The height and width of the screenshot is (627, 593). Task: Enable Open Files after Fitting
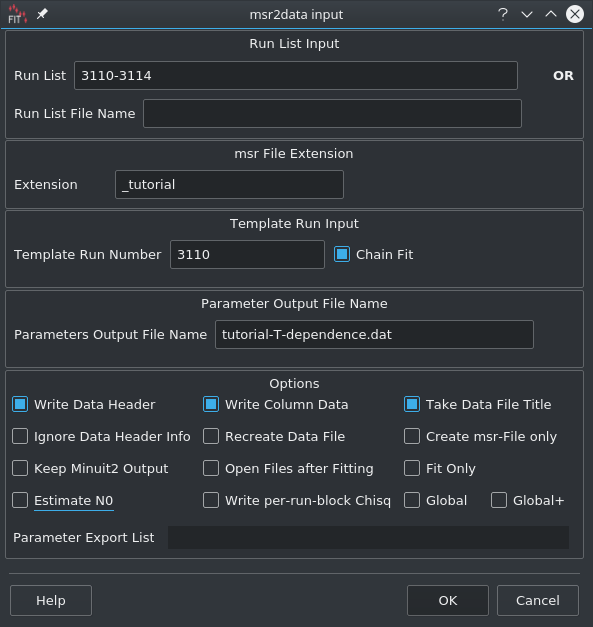point(211,468)
